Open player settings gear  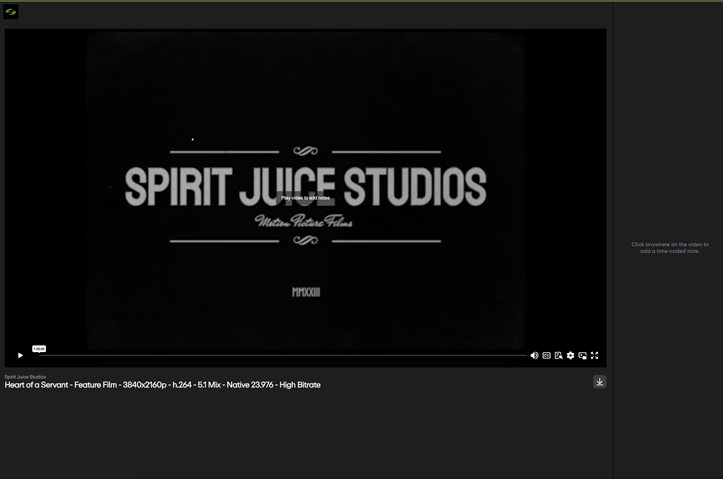(x=570, y=355)
